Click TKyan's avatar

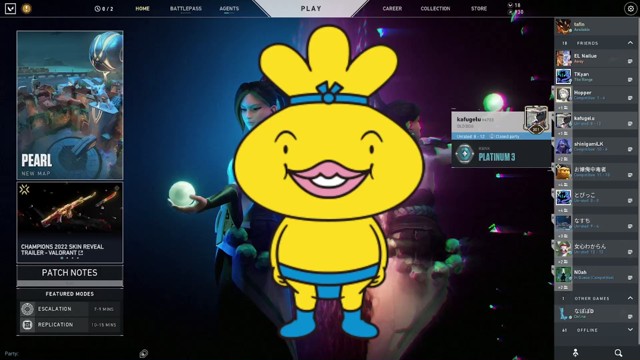tap(563, 76)
